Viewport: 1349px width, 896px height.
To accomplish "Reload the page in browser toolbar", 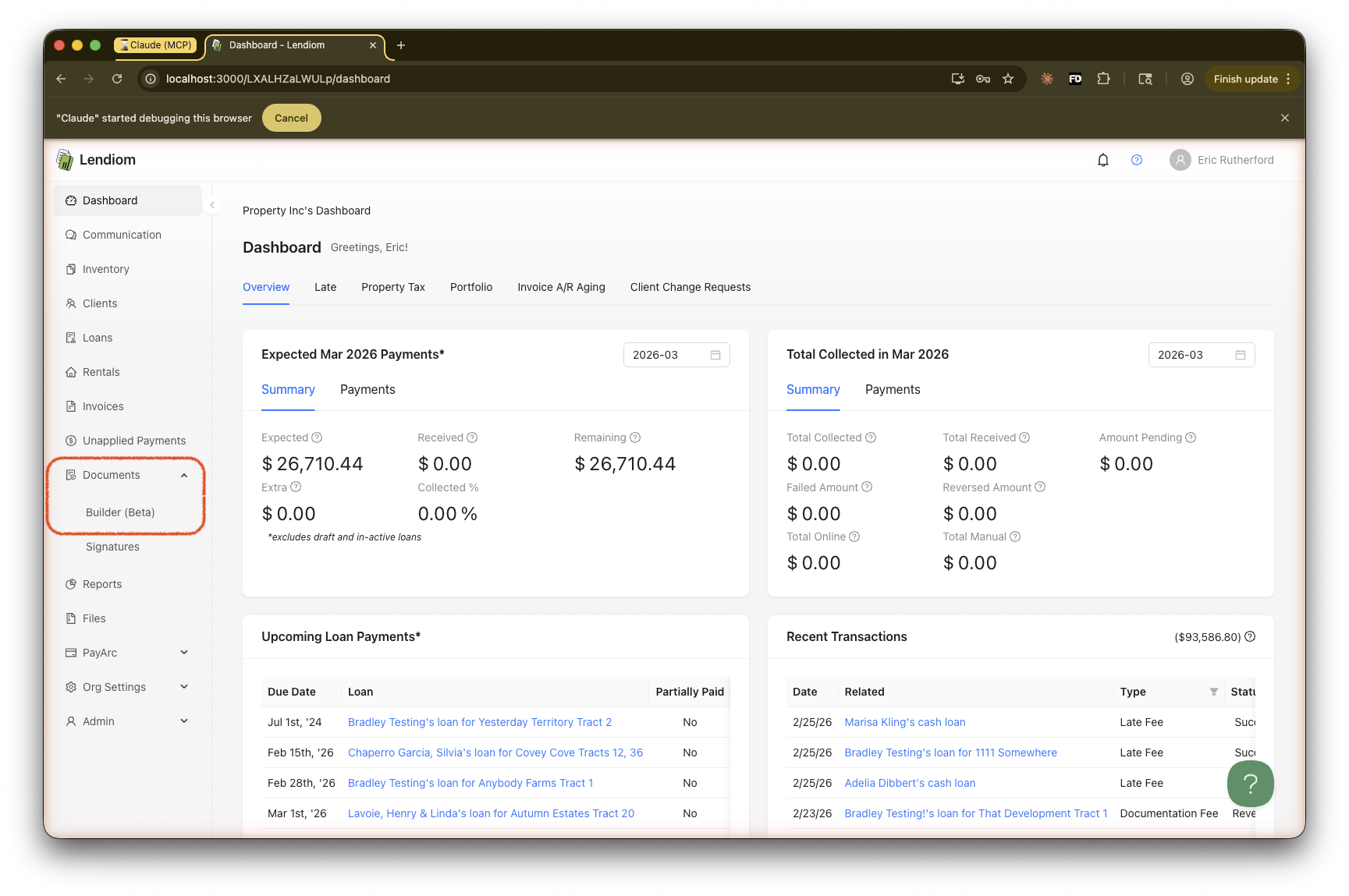I will tap(117, 79).
